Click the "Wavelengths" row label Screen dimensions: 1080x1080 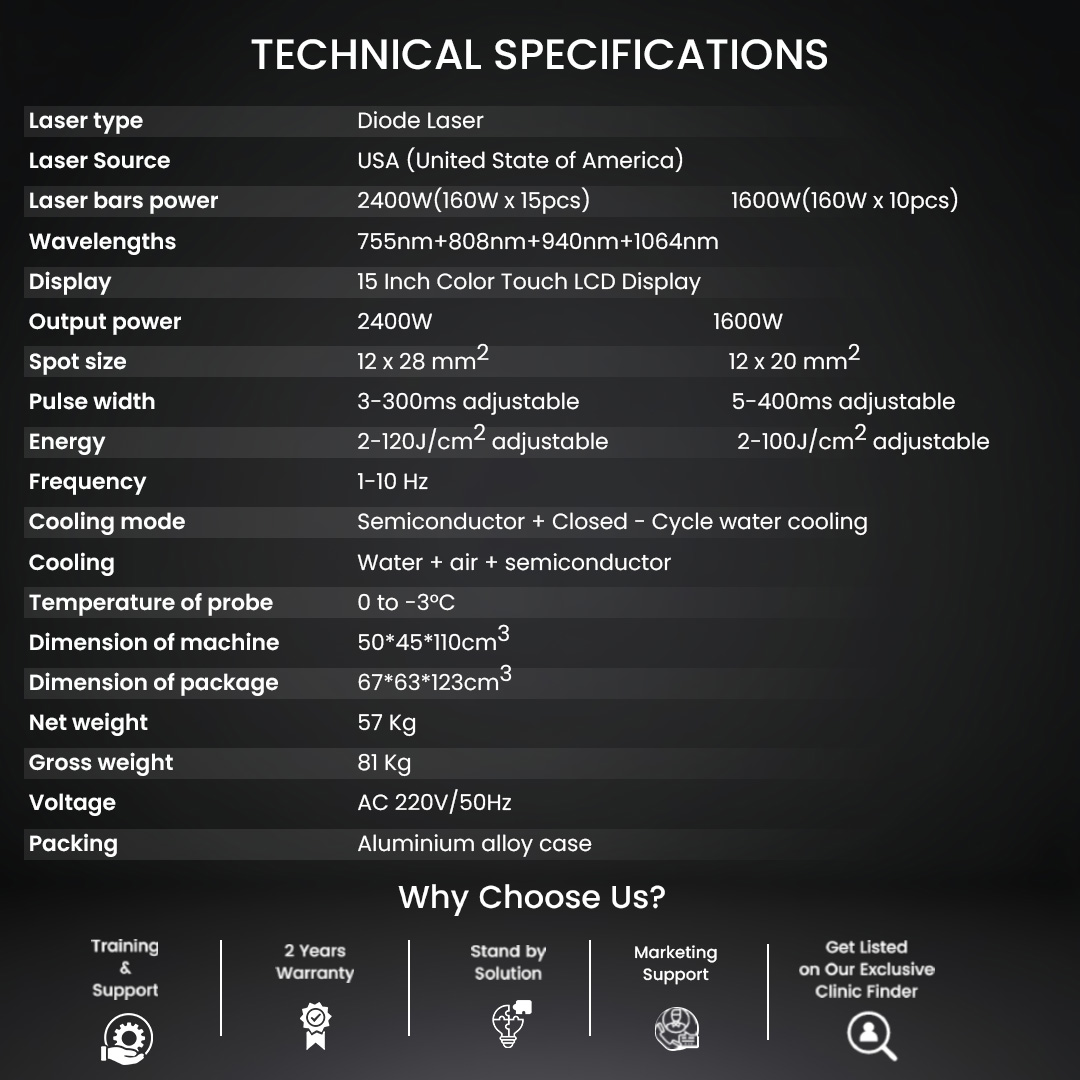102,241
